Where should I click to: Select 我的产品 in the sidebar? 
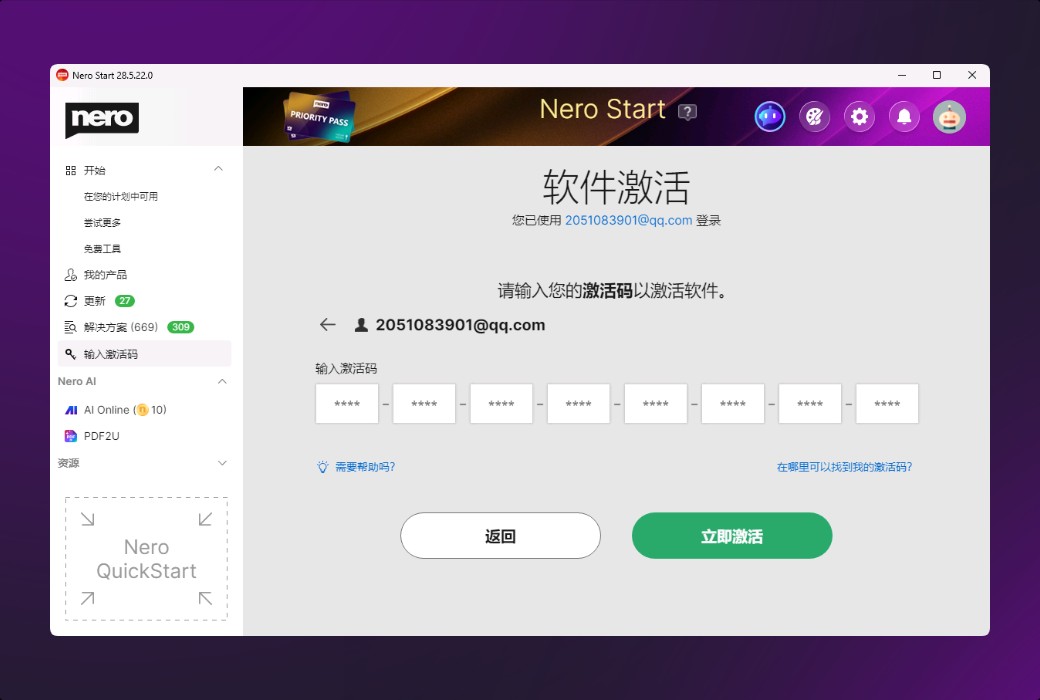click(104, 274)
